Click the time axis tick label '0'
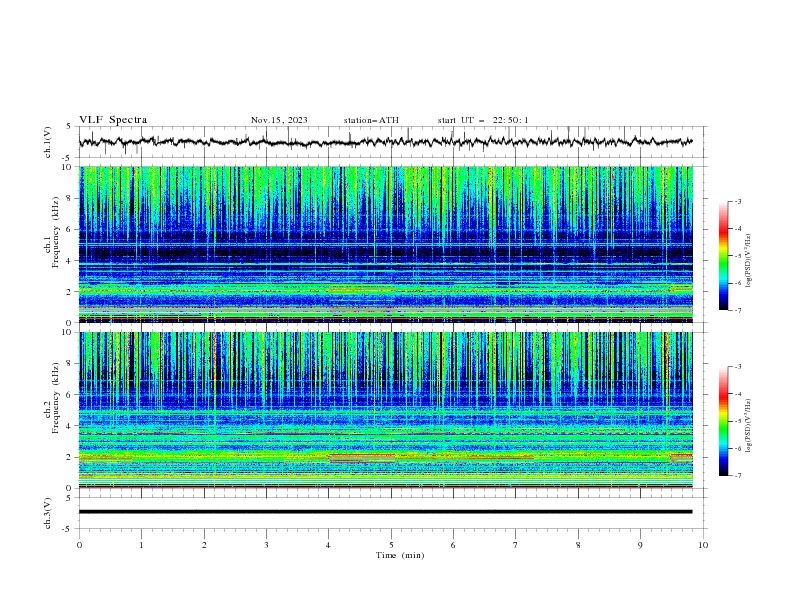 point(79,545)
